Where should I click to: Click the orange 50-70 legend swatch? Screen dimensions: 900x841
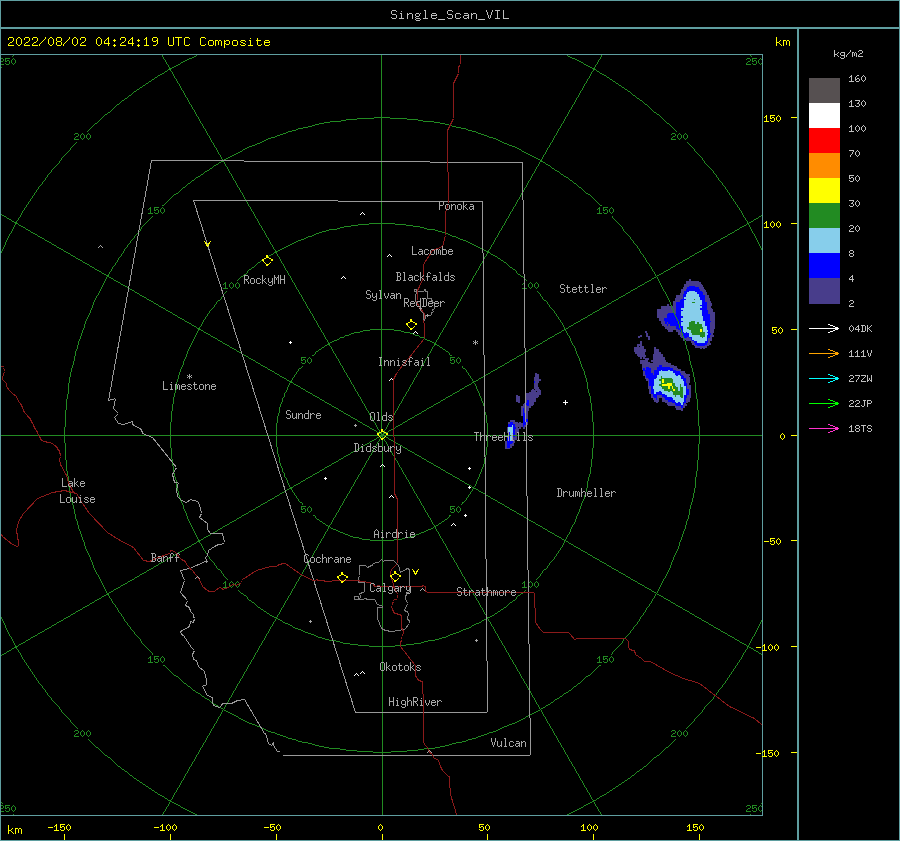(x=824, y=165)
